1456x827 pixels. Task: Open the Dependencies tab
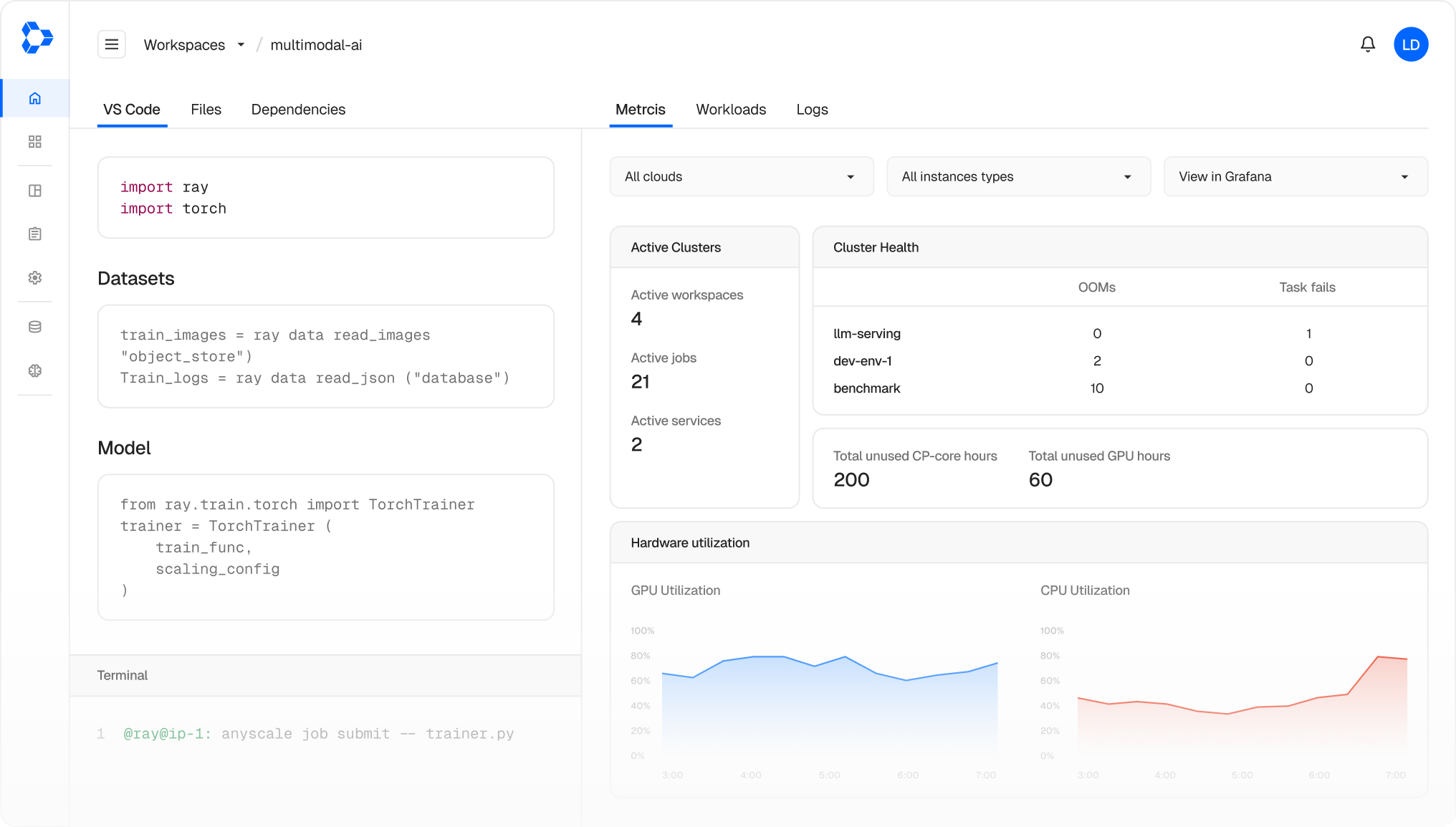(x=298, y=109)
